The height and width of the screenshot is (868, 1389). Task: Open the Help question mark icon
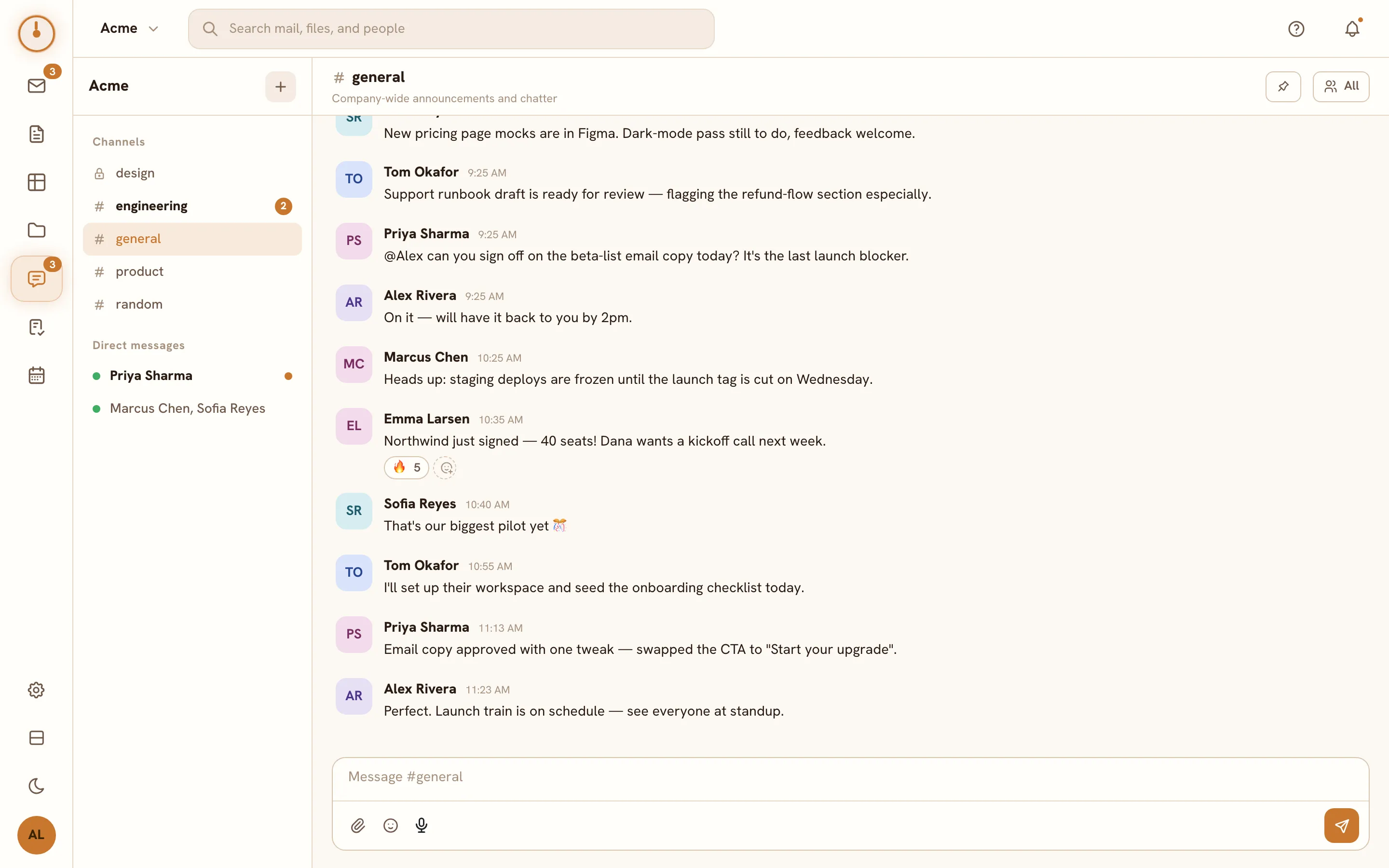[x=1296, y=29]
